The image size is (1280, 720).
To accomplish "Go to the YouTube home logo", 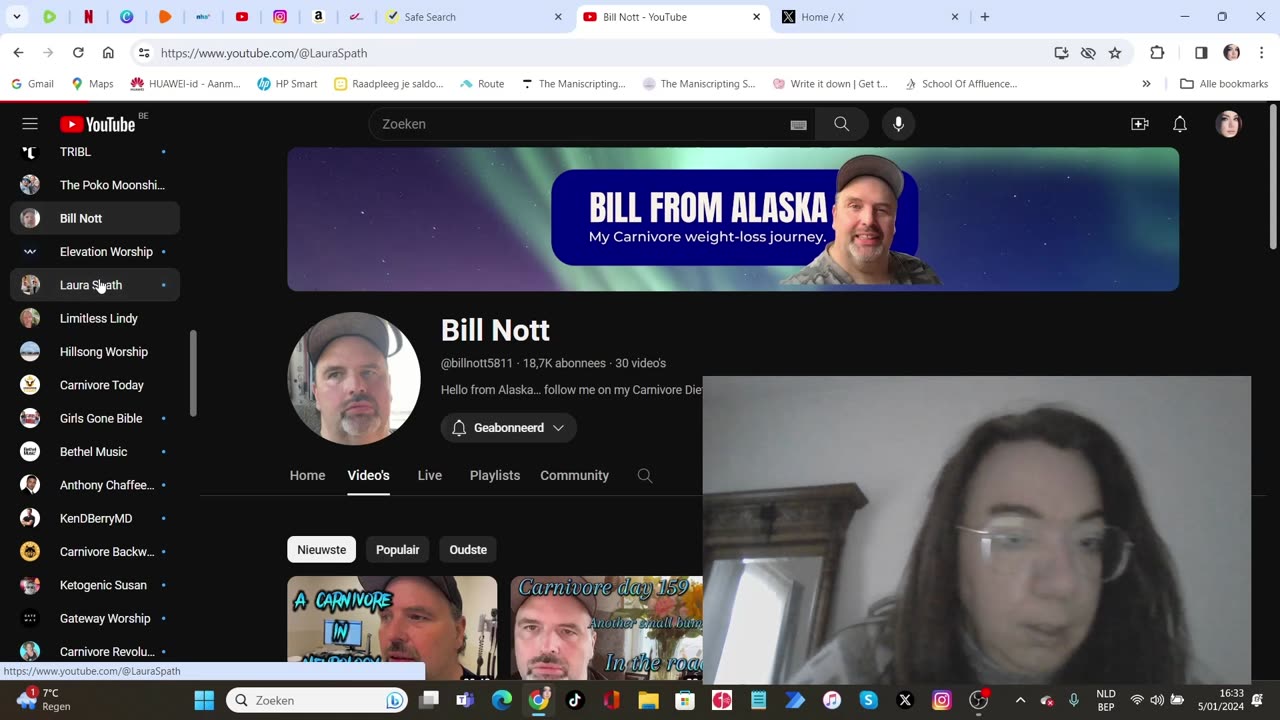I will pyautogui.click(x=97, y=124).
